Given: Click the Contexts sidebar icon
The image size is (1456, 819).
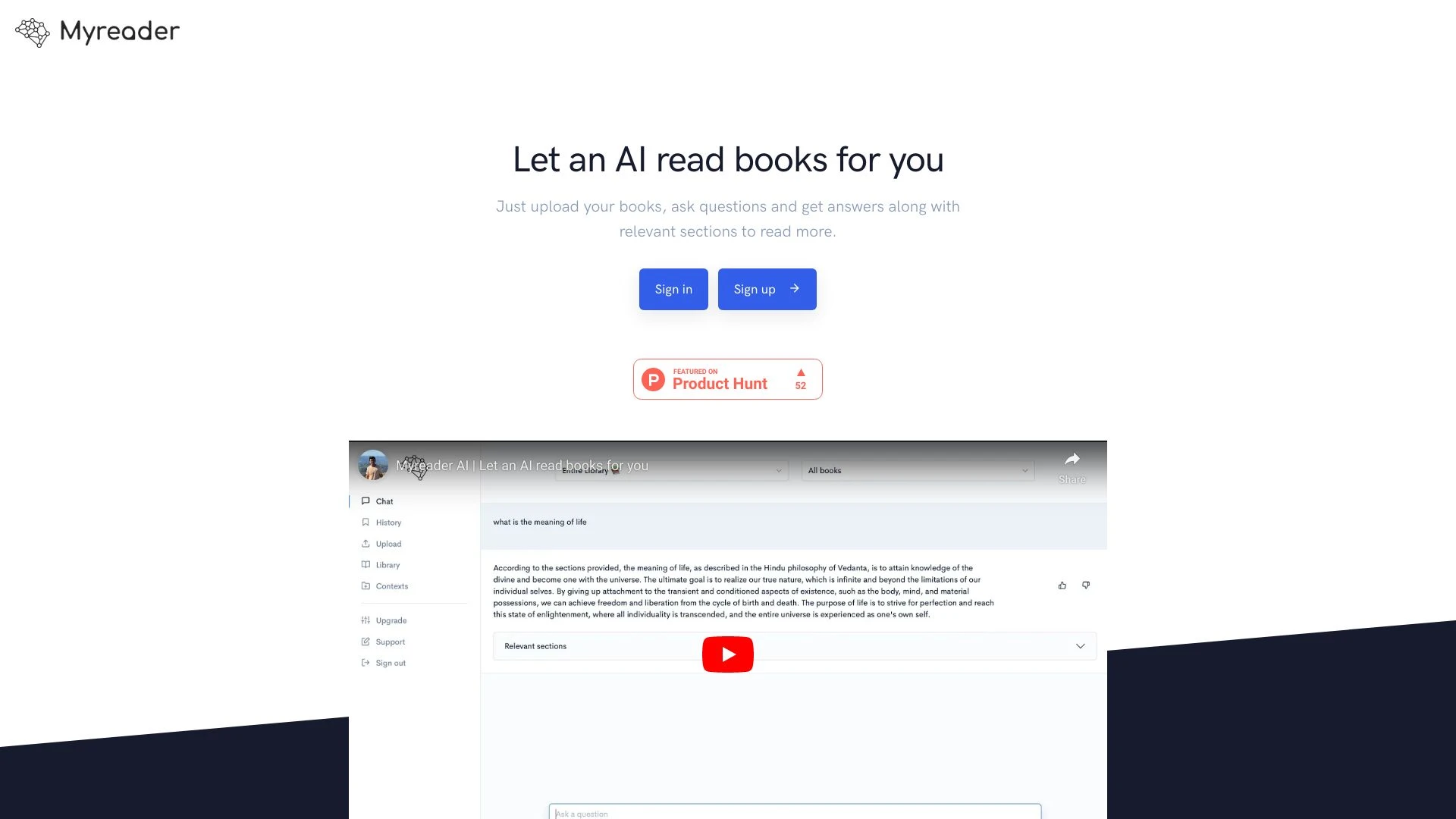Looking at the screenshot, I should pos(366,586).
